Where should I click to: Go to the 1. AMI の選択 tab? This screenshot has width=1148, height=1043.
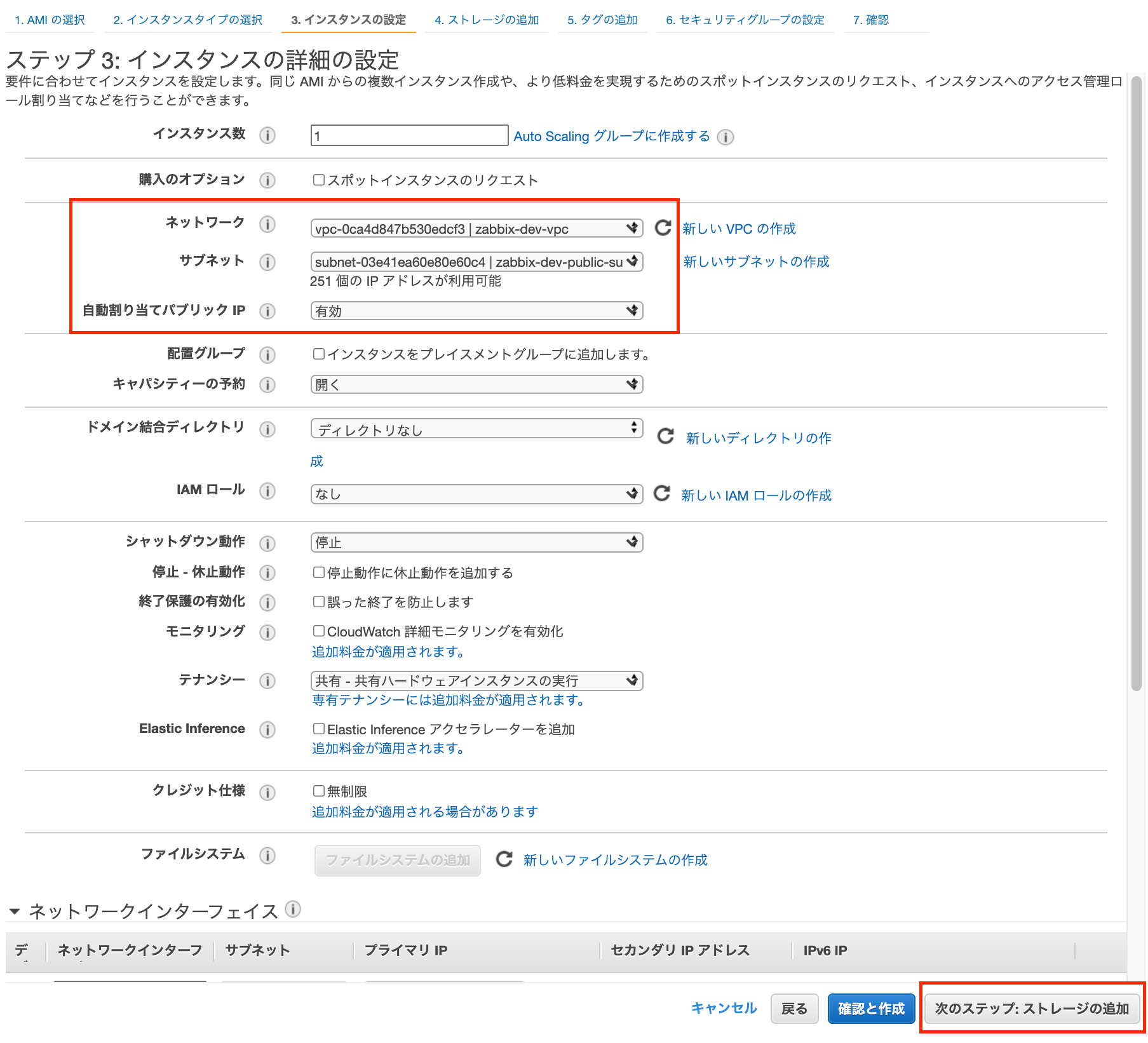[x=49, y=19]
